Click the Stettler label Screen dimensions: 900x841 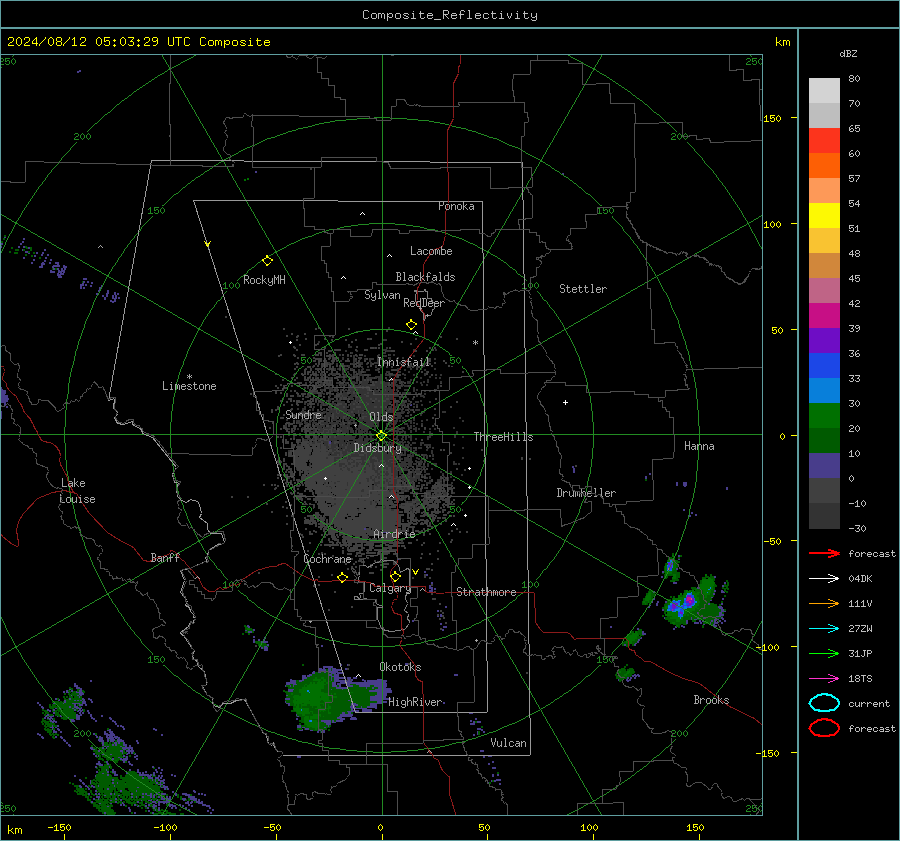pyautogui.click(x=583, y=289)
